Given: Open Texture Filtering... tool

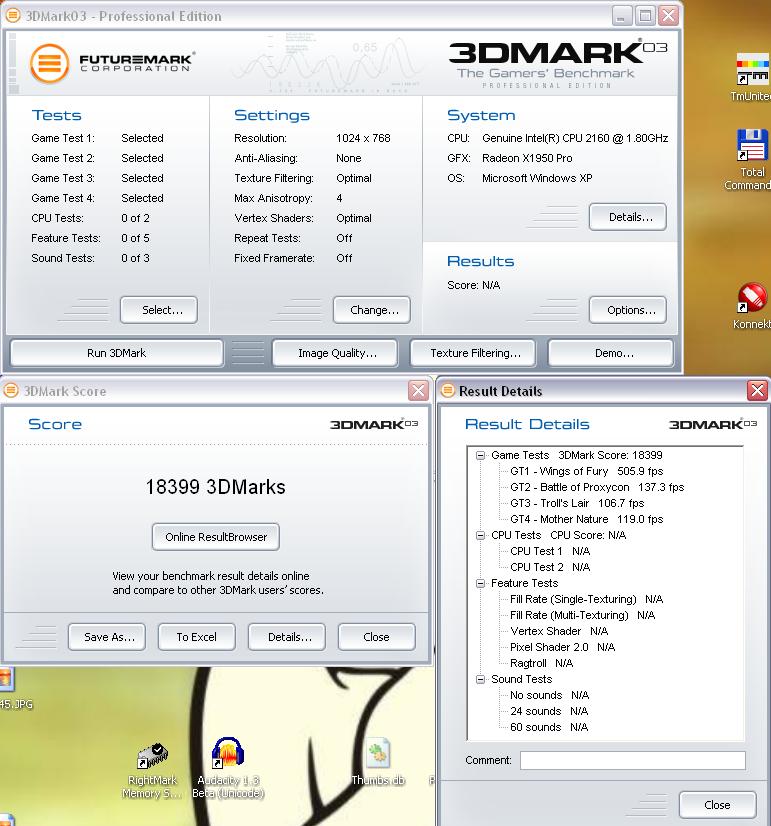Looking at the screenshot, I should point(473,353).
